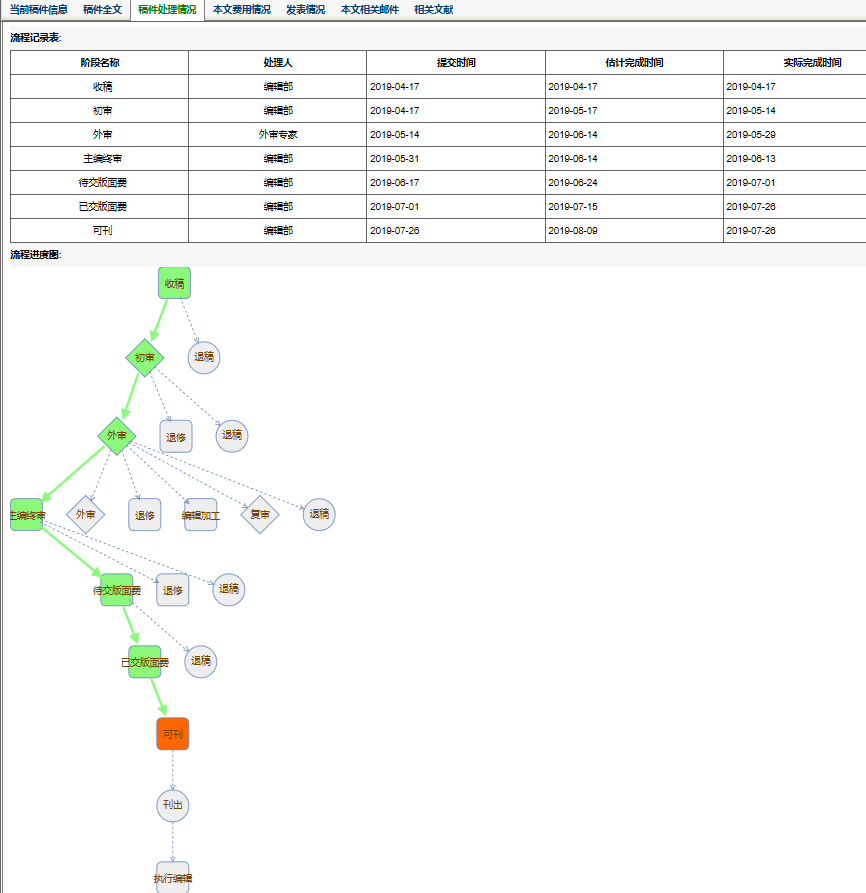Click the green 待交版面费 node
The image size is (866, 893).
pos(117,590)
